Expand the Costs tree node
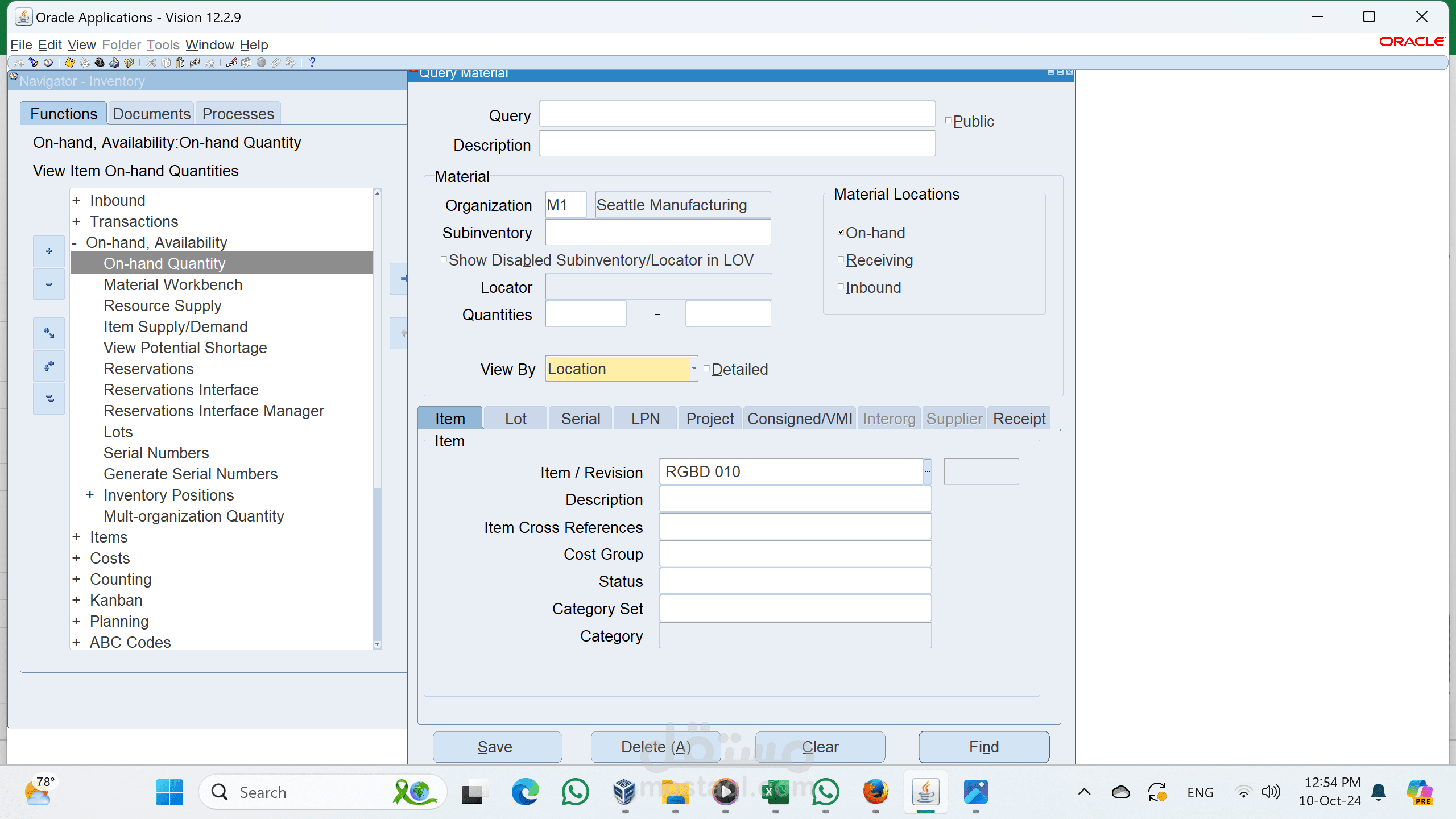 pyautogui.click(x=76, y=558)
